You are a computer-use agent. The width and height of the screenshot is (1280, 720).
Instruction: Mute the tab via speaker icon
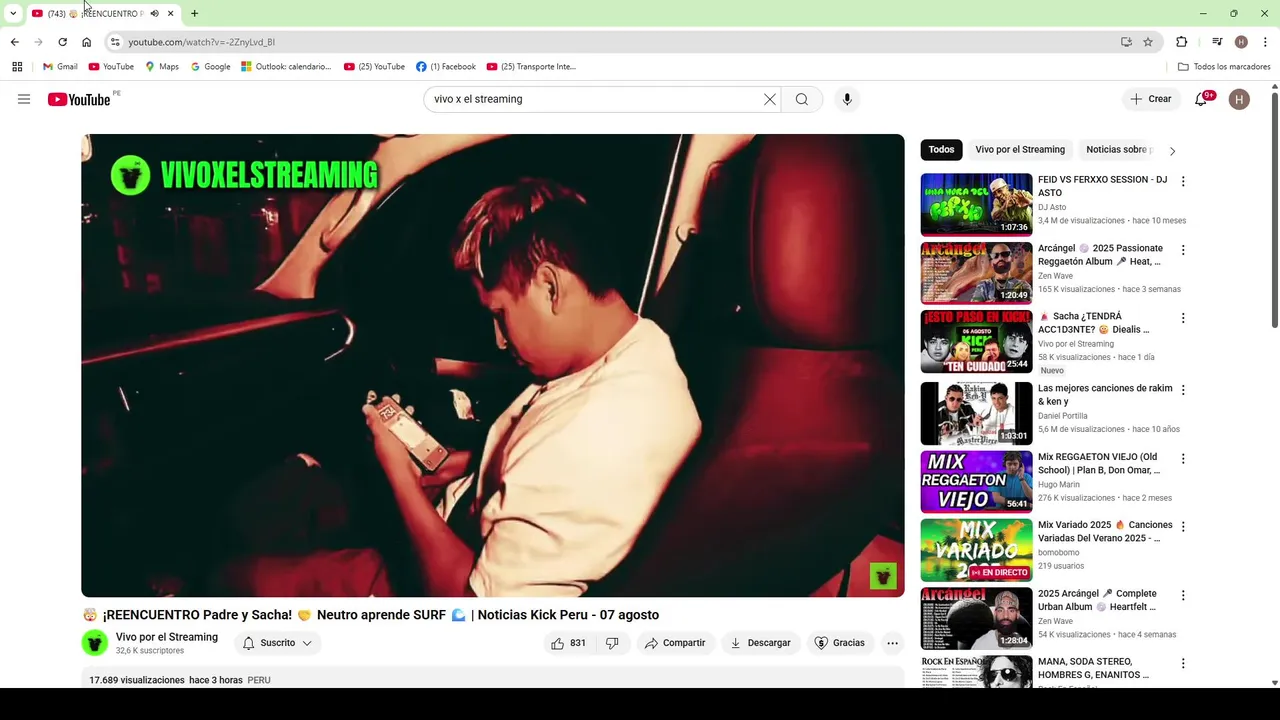click(x=154, y=14)
